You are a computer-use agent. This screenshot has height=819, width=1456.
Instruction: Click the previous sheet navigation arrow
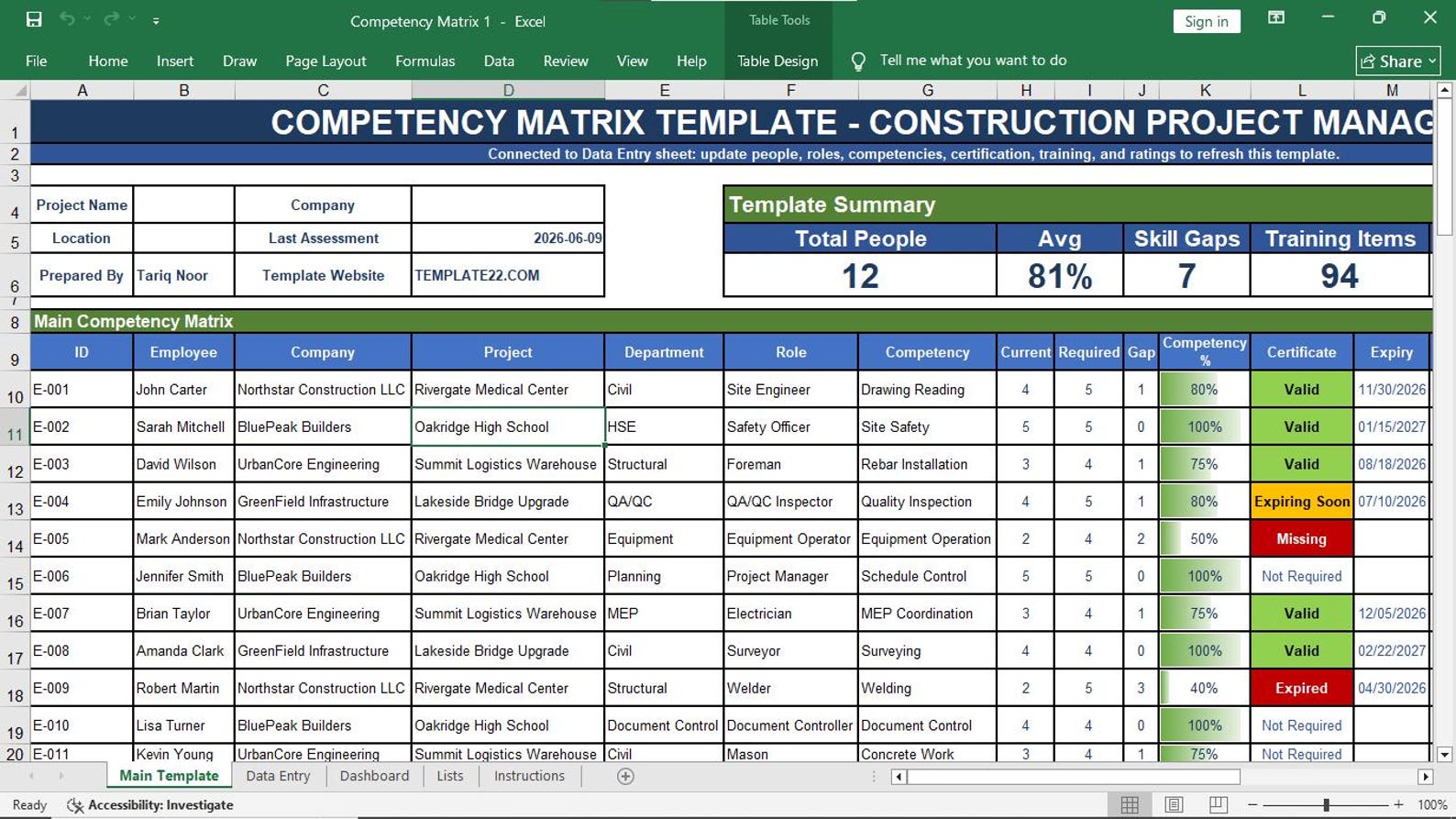coord(31,776)
